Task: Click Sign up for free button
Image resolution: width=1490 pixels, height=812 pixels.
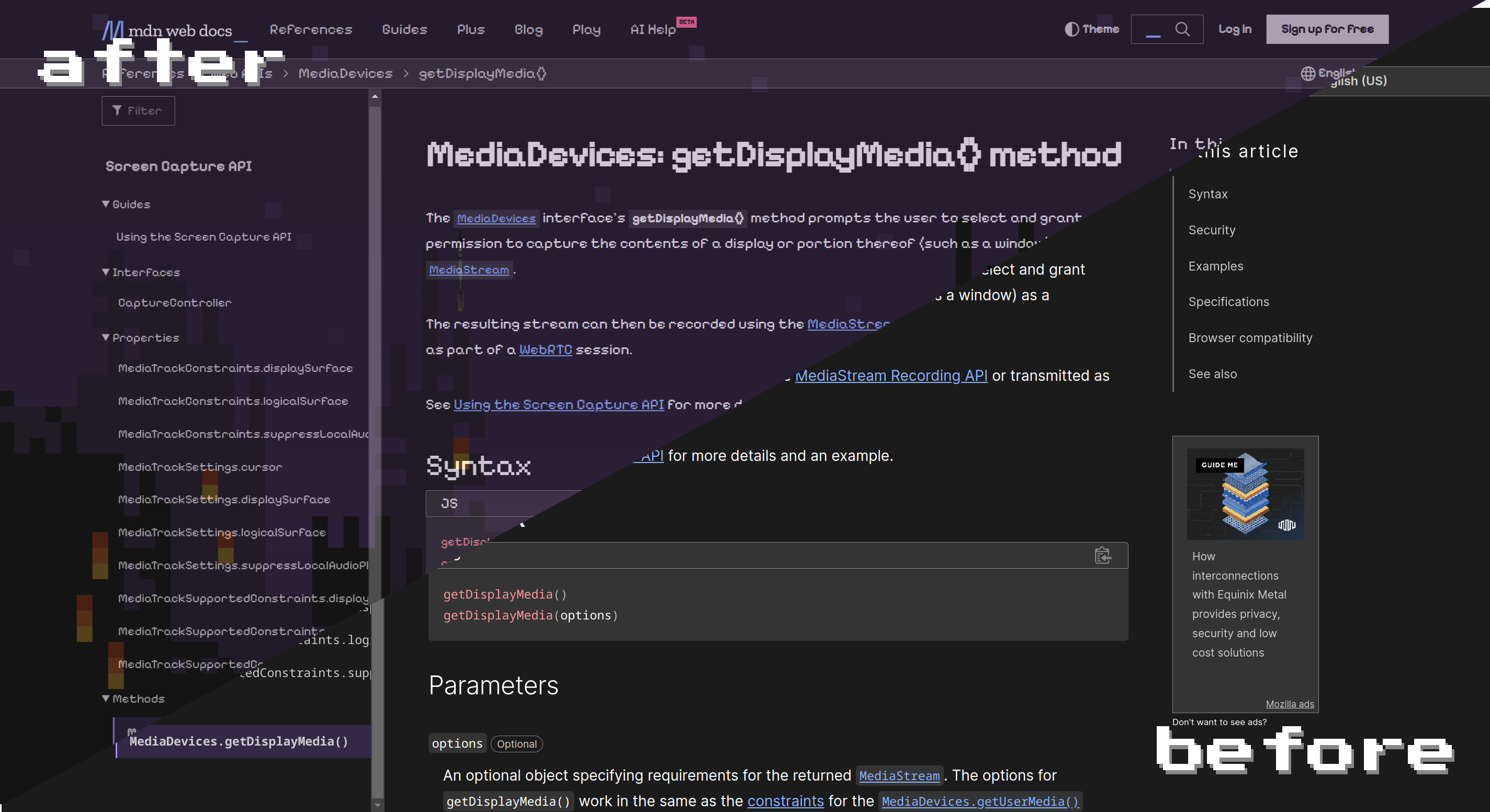Action: point(1327,29)
